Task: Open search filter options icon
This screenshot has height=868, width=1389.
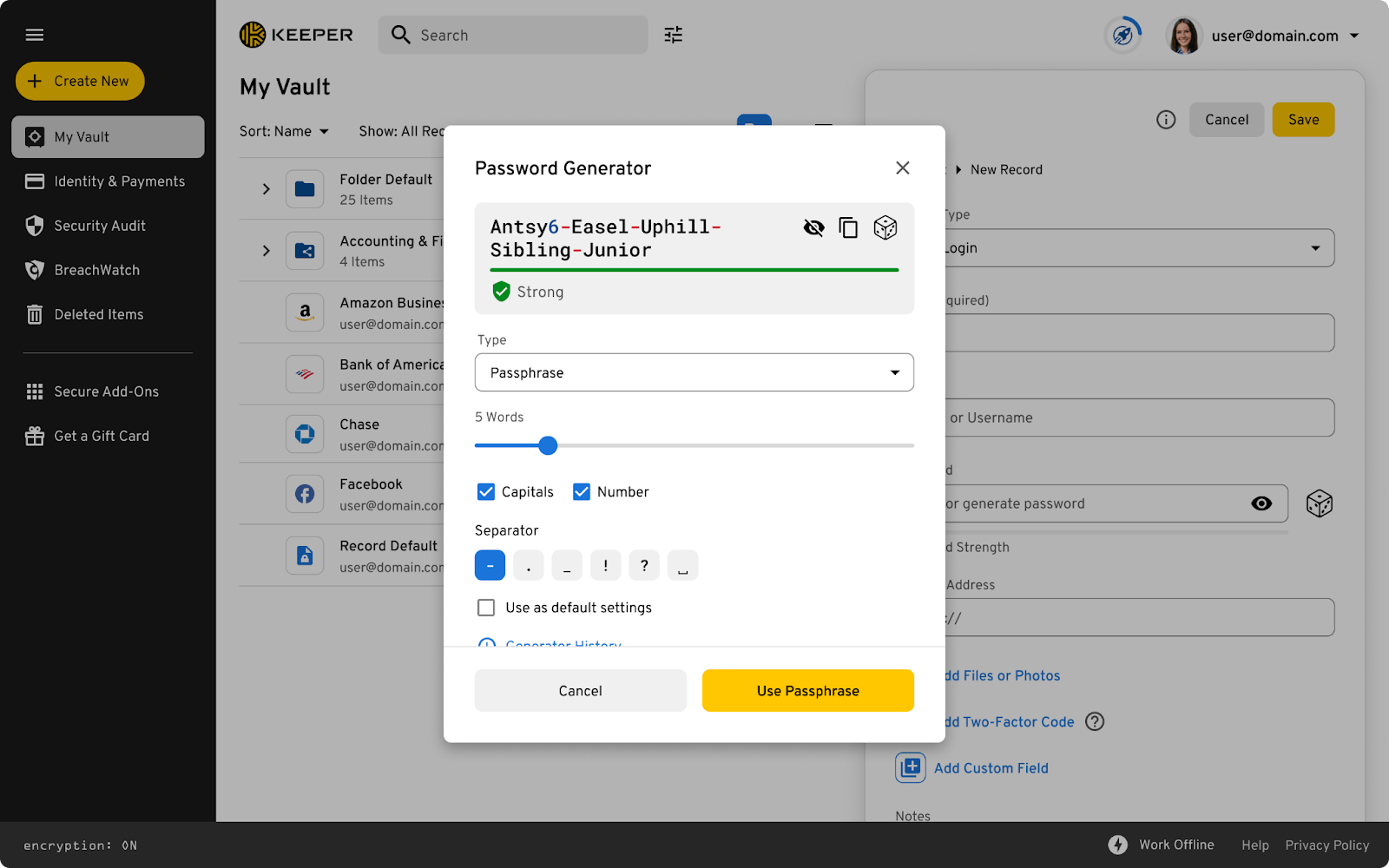Action: (673, 35)
